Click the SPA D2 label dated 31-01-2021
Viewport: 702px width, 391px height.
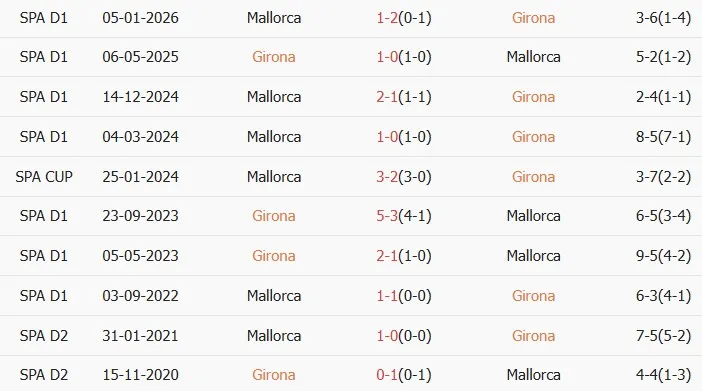click(44, 335)
